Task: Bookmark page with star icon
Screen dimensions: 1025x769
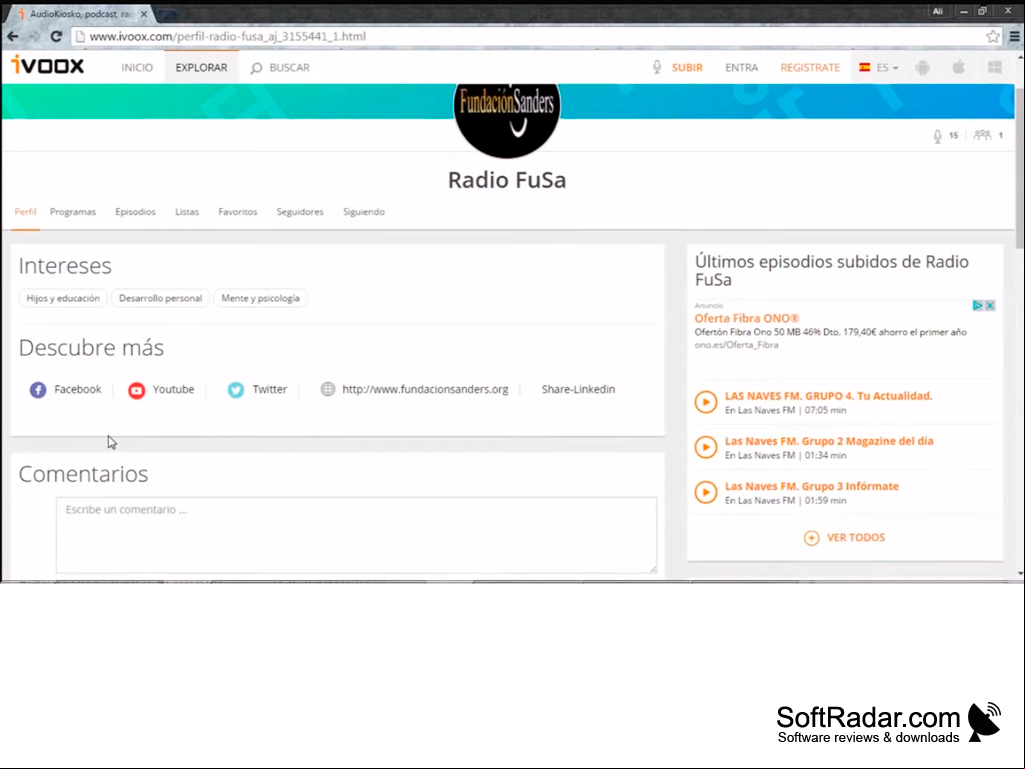Action: (993, 37)
